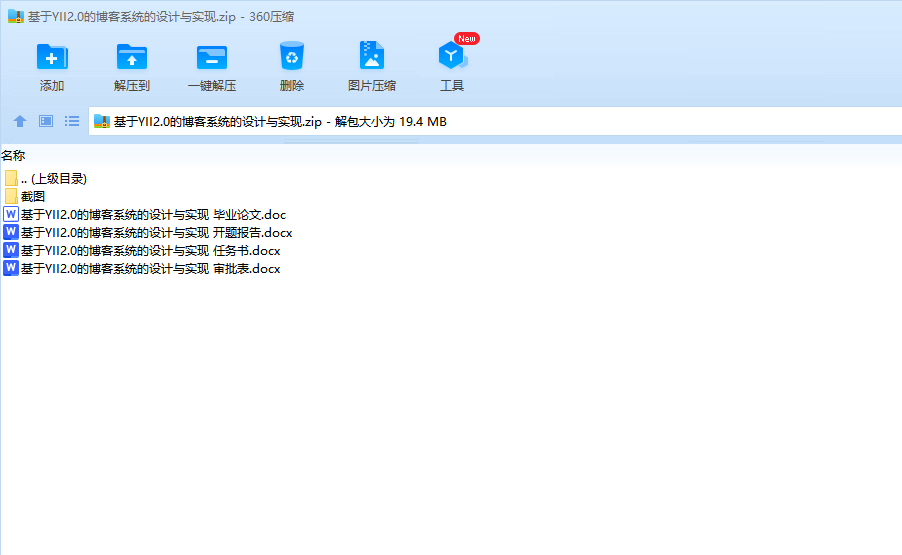Click the red New badge on 工具
The image size is (902, 555).
click(x=467, y=39)
